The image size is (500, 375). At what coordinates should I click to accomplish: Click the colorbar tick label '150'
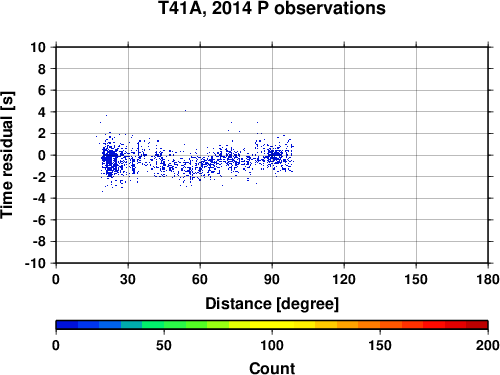point(380,345)
